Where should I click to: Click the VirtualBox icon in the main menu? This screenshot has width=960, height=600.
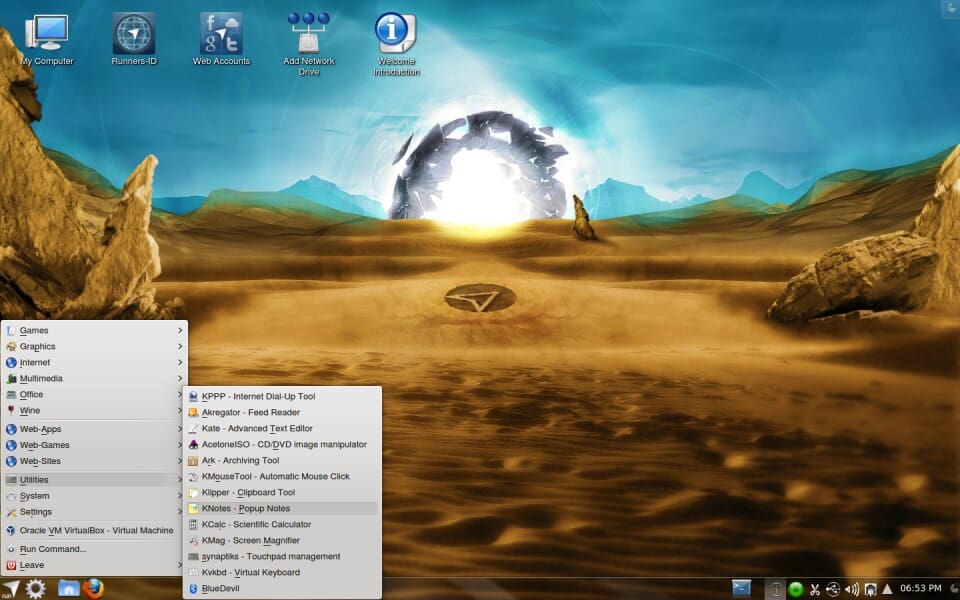tap(11, 530)
